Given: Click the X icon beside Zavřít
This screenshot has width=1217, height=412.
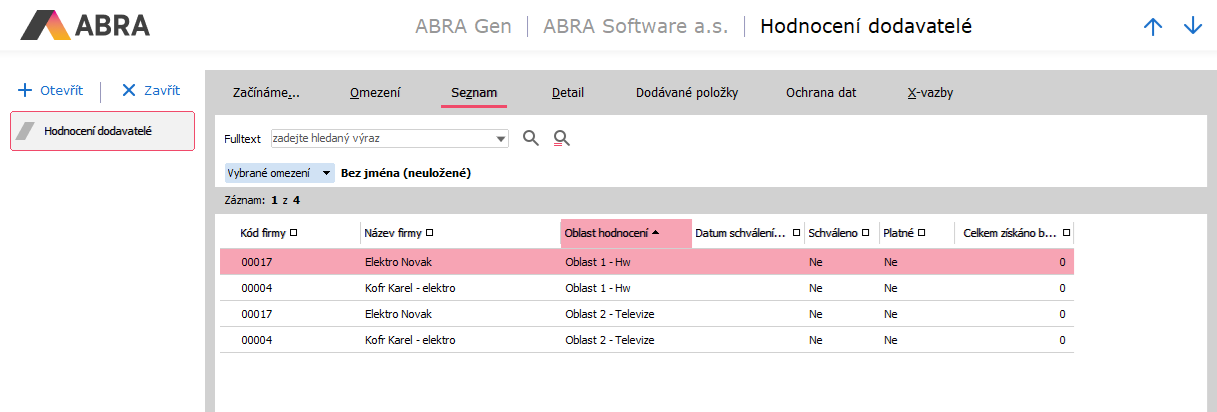Looking at the screenshot, I should tap(128, 90).
